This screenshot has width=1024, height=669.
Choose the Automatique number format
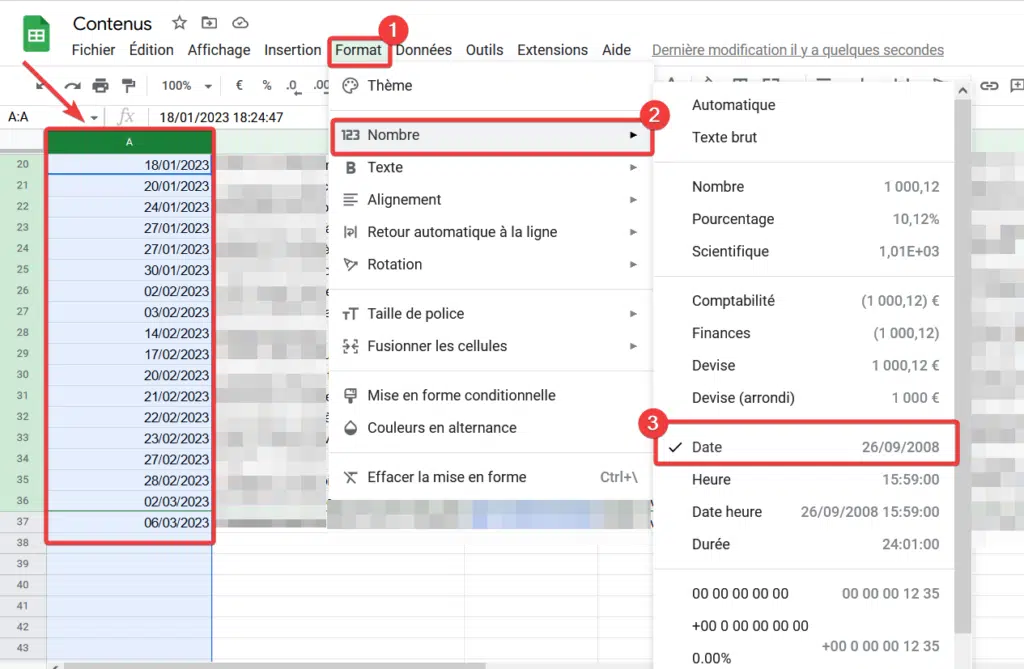733,105
